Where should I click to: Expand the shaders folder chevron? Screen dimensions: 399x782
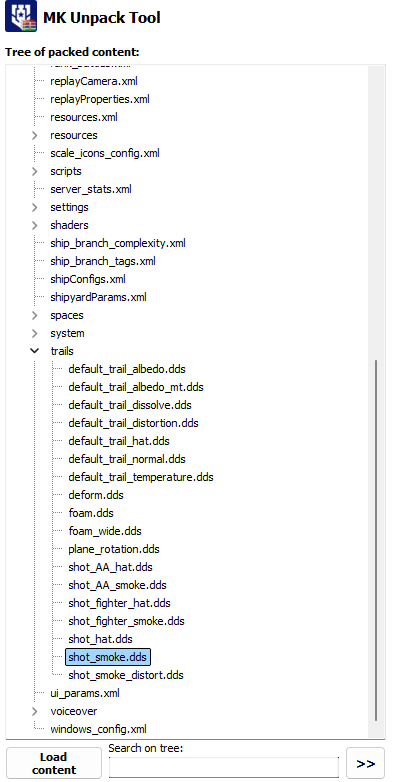(x=34, y=225)
